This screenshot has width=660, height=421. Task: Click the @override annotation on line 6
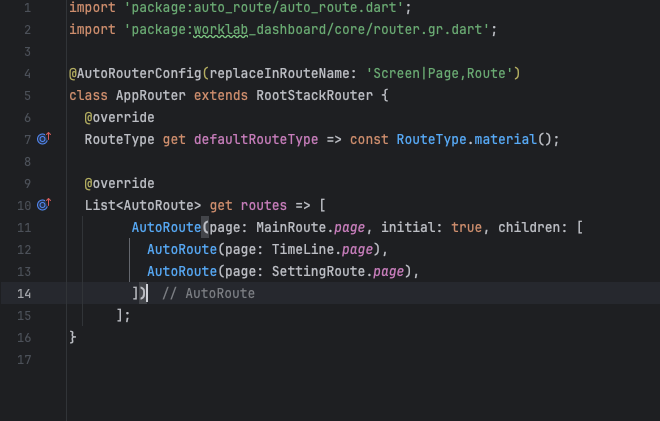coord(120,117)
